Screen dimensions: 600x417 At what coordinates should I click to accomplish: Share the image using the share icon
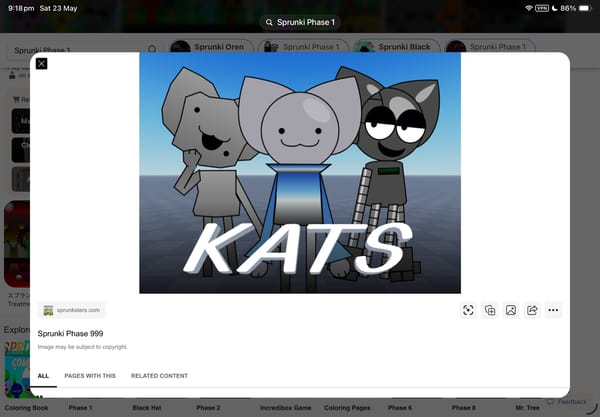(532, 310)
